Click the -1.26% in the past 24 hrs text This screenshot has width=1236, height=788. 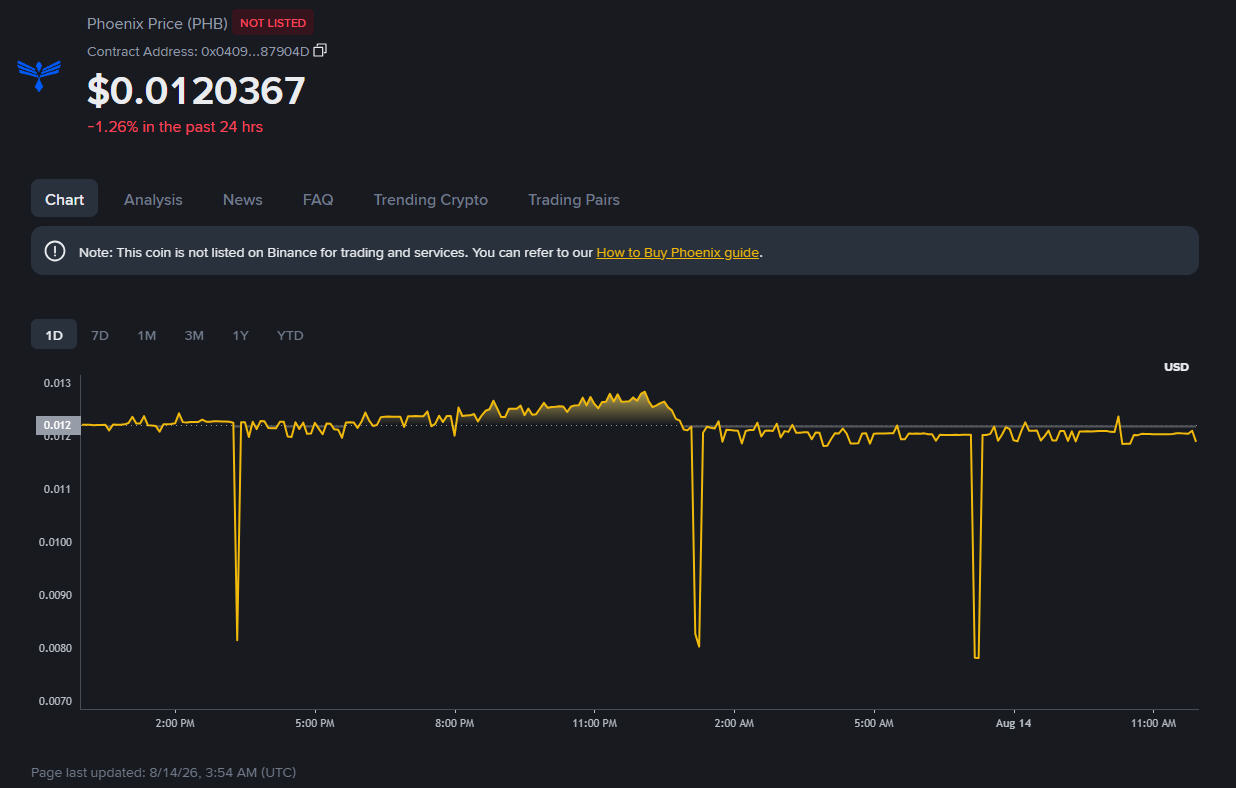175,127
